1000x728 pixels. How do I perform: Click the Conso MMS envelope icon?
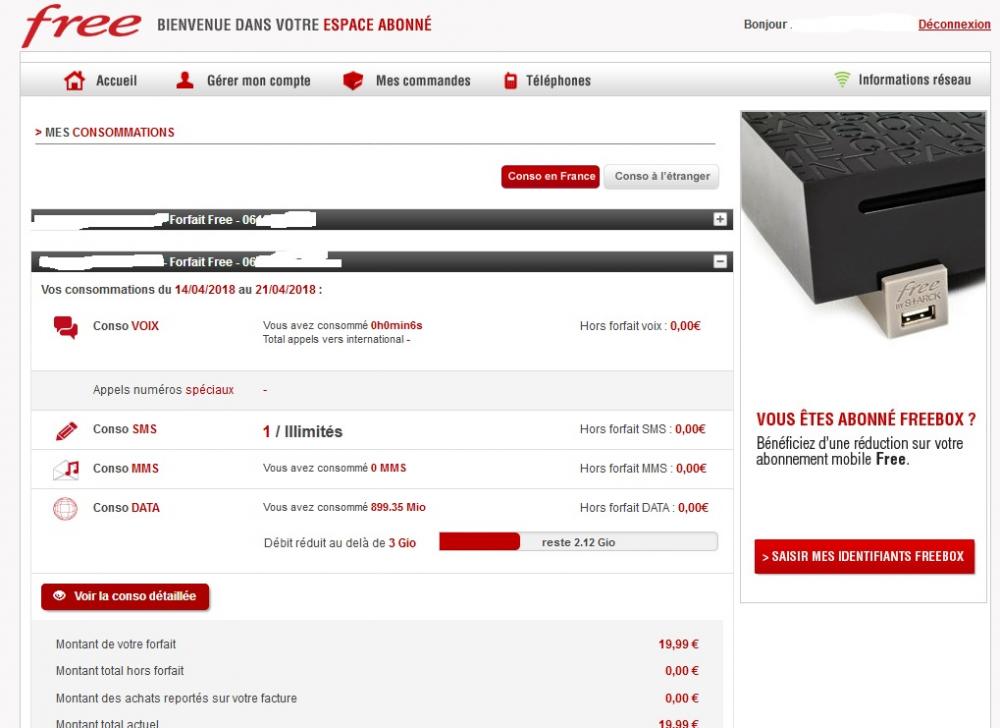click(x=66, y=470)
